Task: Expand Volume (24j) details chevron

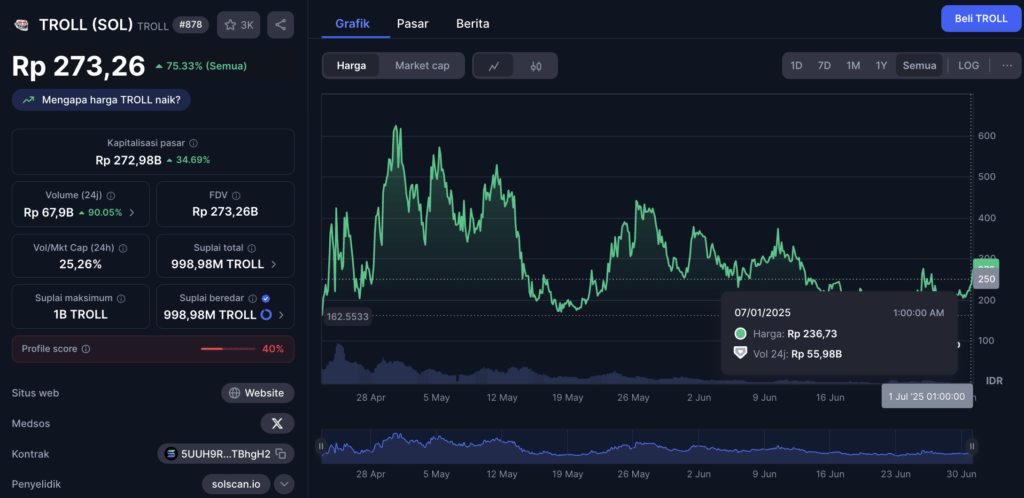Action: coord(133,212)
